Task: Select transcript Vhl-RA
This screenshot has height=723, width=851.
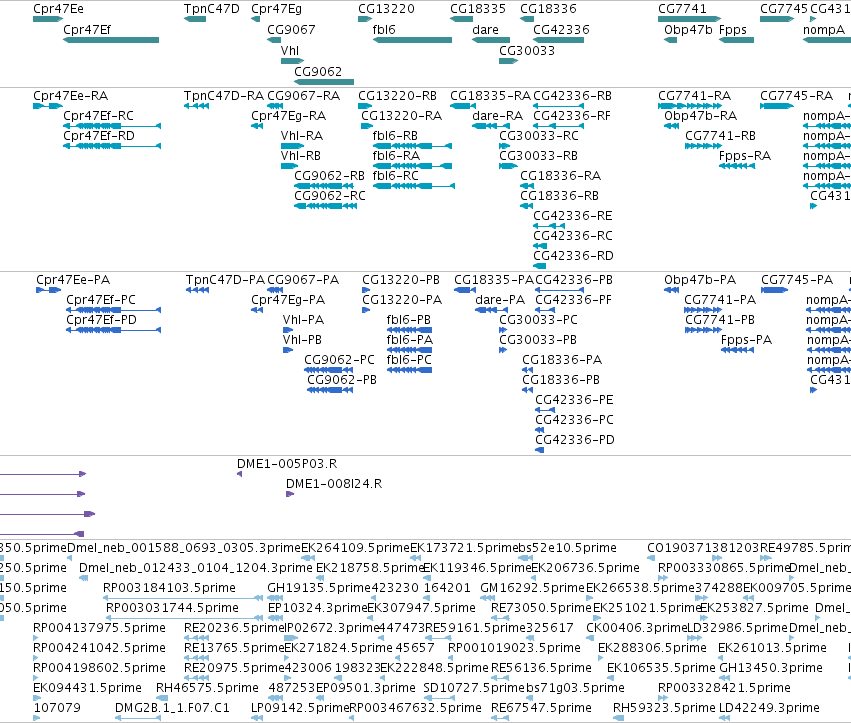Action: click(x=302, y=136)
